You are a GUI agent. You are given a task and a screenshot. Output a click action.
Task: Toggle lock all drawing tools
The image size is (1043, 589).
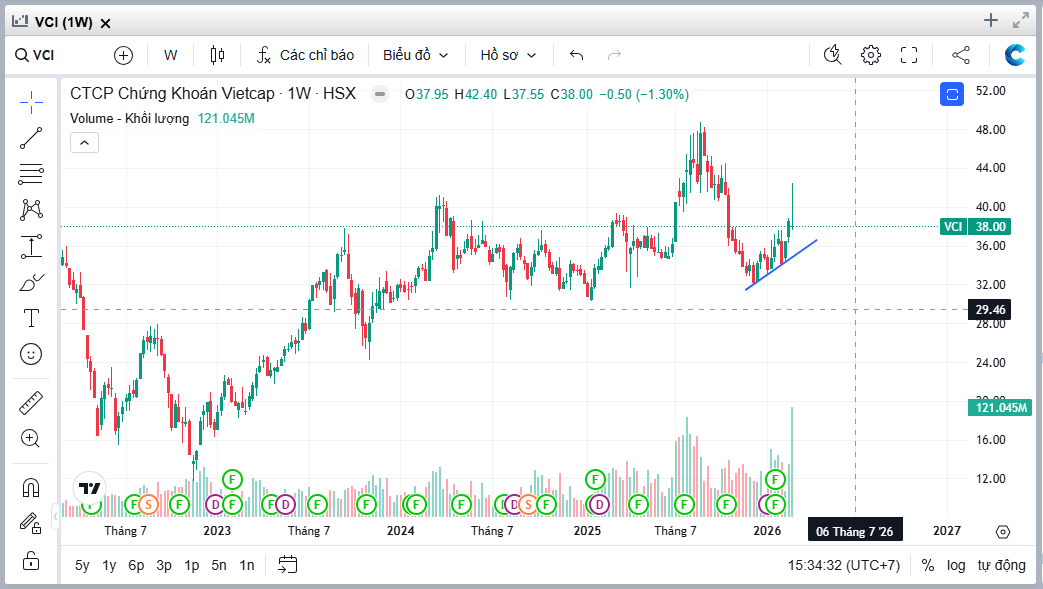[31, 558]
